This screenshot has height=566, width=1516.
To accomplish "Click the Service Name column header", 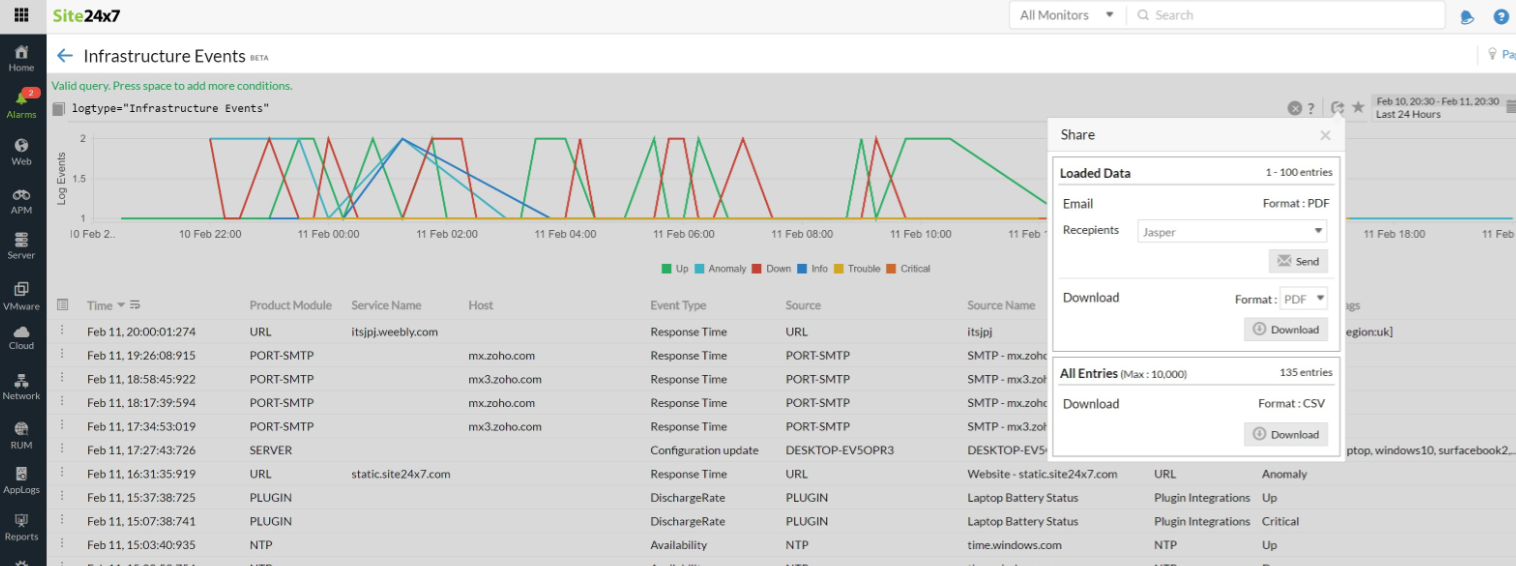I will (x=386, y=305).
